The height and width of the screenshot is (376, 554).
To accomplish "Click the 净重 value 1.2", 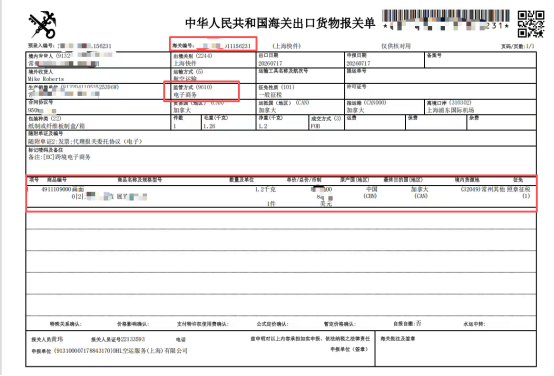I will coord(263,126).
